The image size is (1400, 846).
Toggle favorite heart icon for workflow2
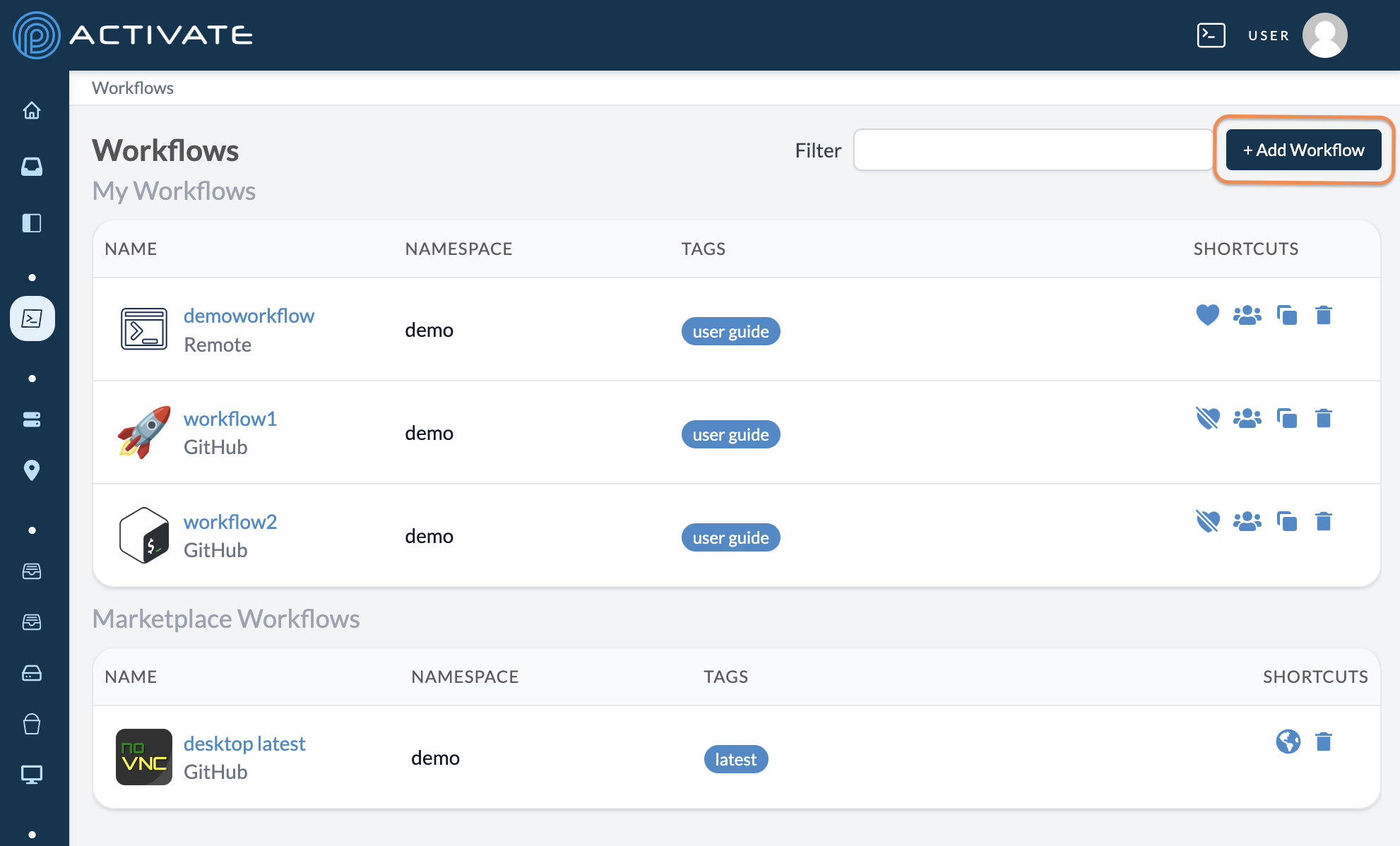click(x=1207, y=521)
